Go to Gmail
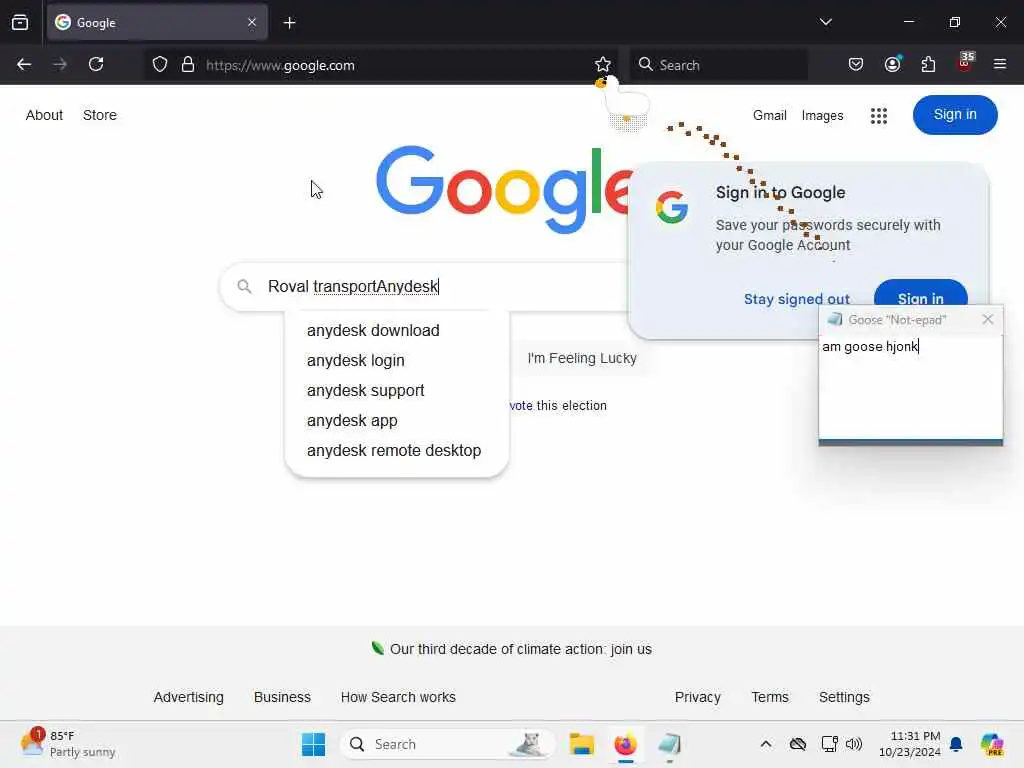 pos(769,116)
